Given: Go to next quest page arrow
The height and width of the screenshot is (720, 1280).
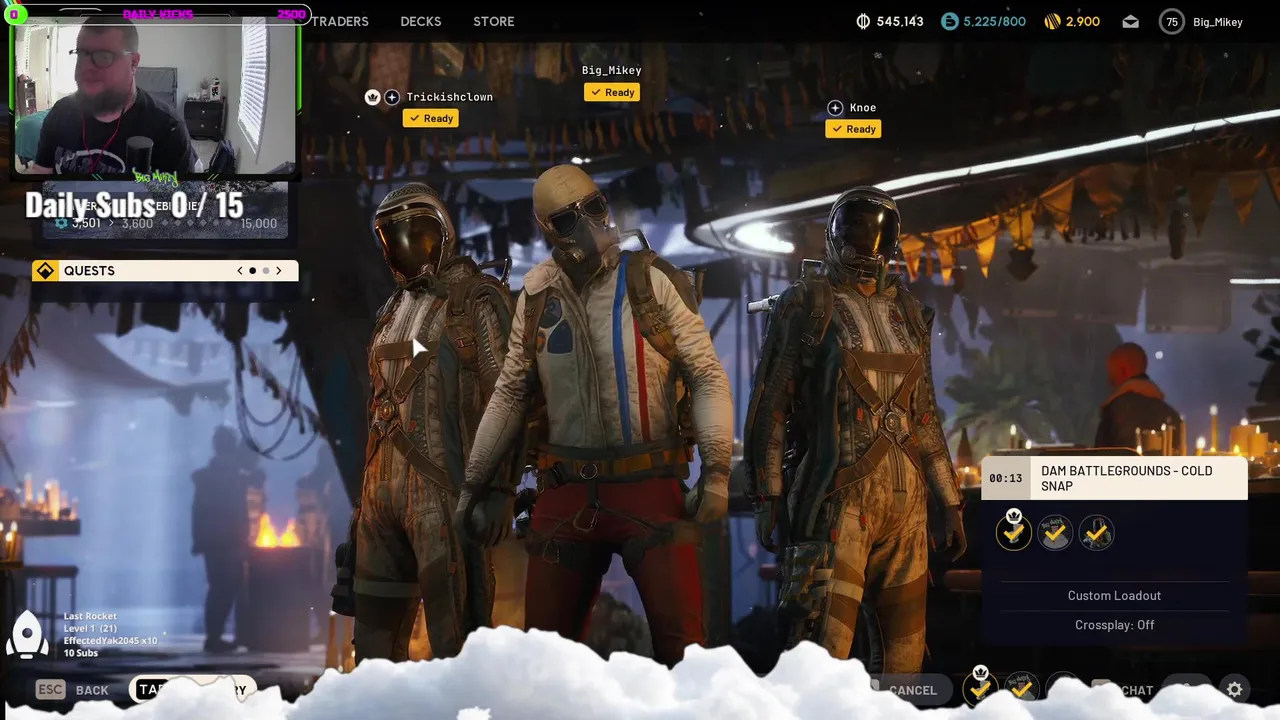Looking at the screenshot, I should (x=279, y=271).
